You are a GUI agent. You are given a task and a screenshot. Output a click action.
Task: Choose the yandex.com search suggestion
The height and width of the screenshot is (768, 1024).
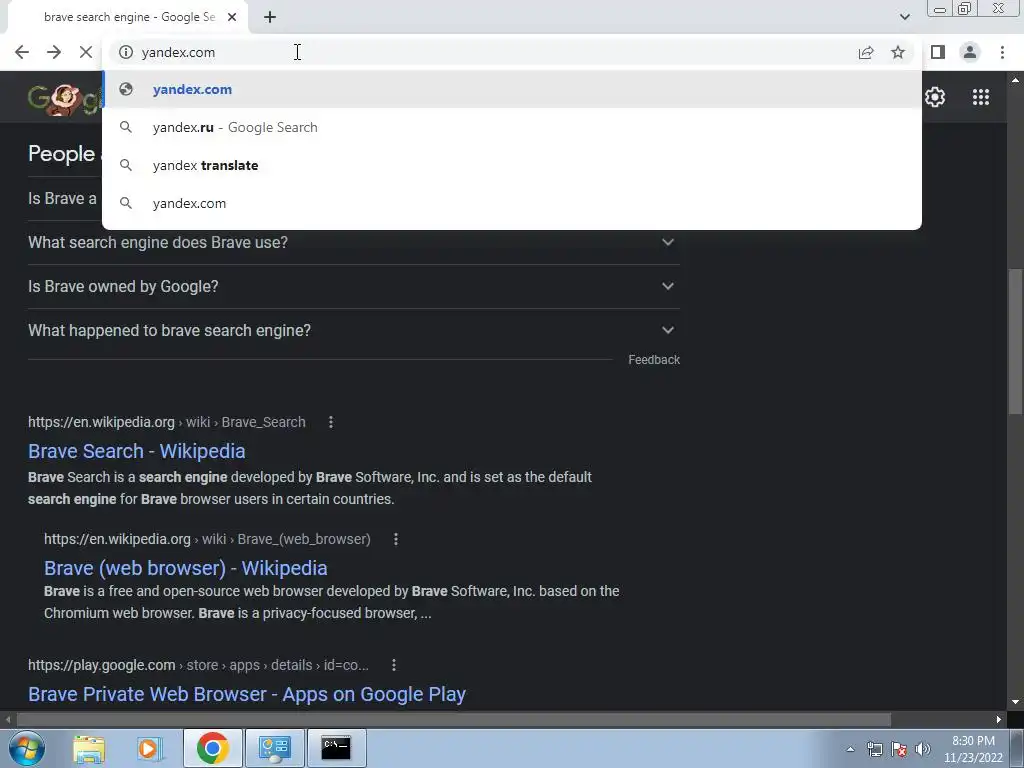tap(512, 203)
